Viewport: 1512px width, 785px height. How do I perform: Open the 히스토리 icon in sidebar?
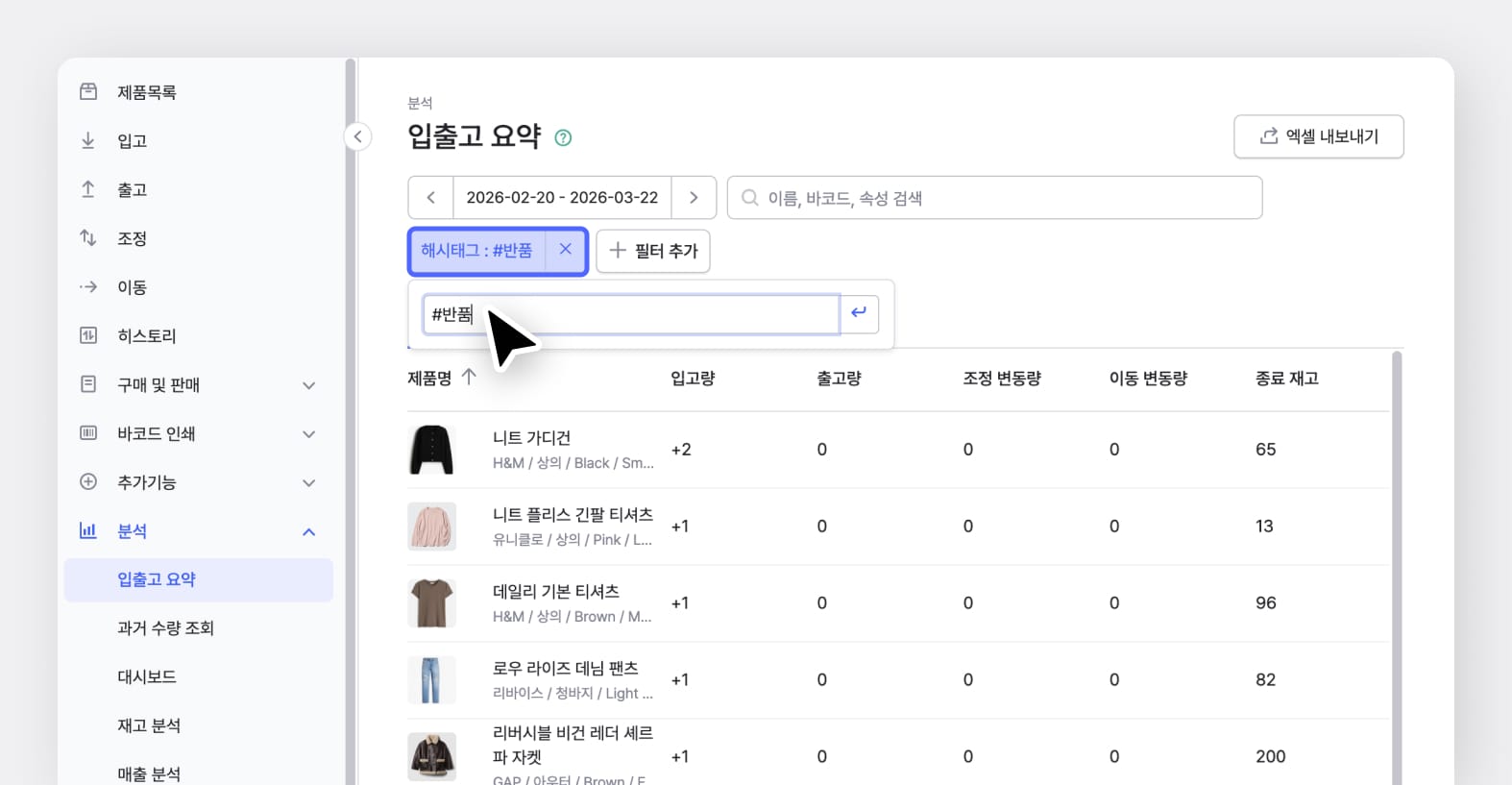pos(88,335)
